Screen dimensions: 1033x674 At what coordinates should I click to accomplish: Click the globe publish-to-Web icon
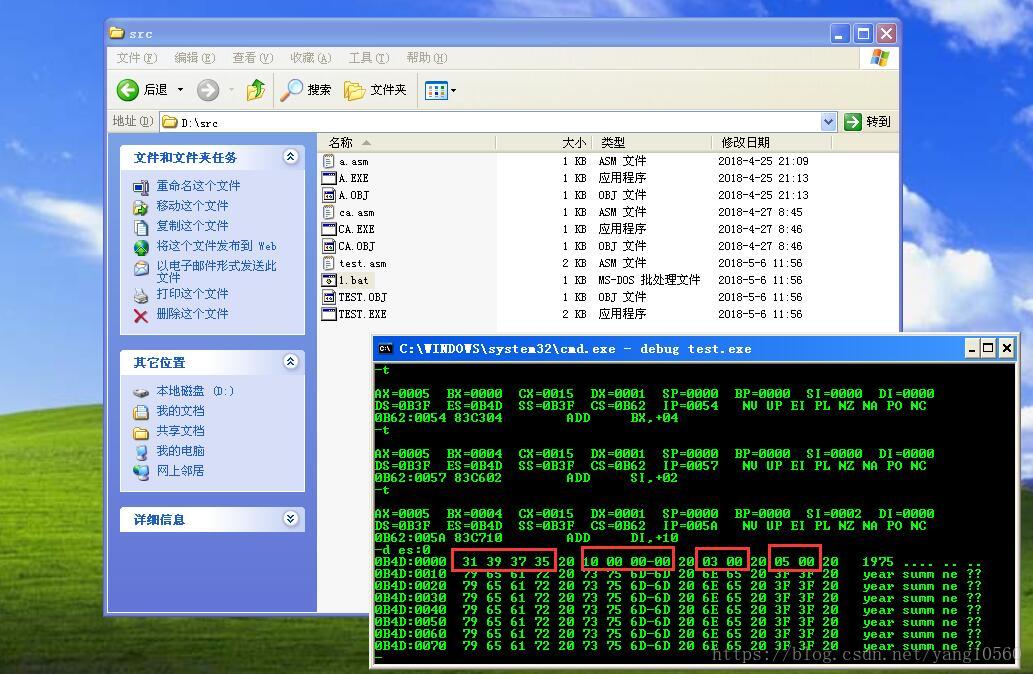tap(141, 248)
